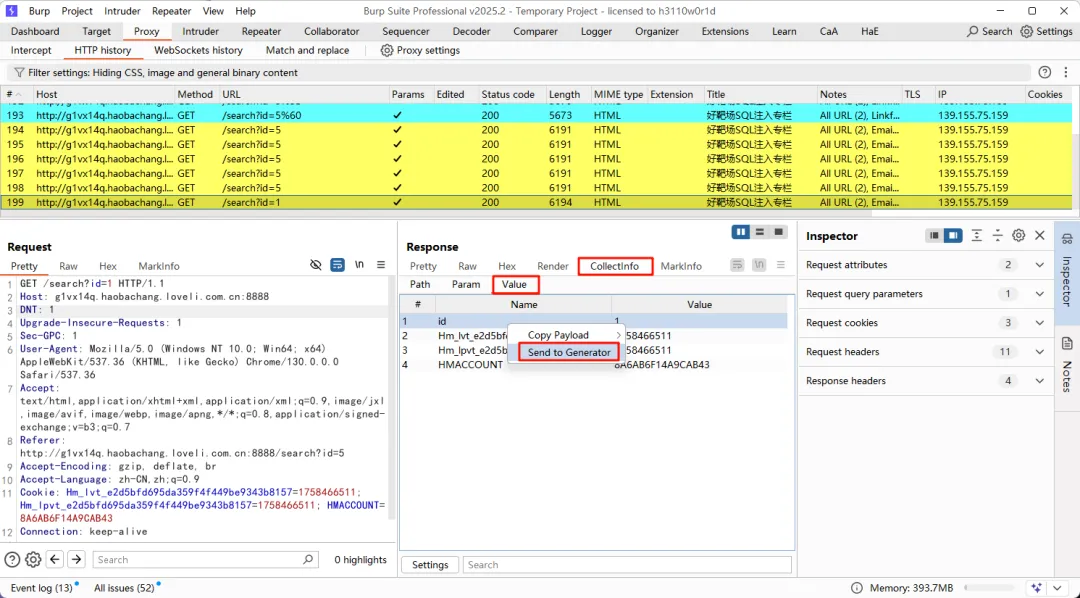Open Response viewer hamburger menu
Image resolution: width=1080 pixels, height=598 pixels.
(780, 265)
